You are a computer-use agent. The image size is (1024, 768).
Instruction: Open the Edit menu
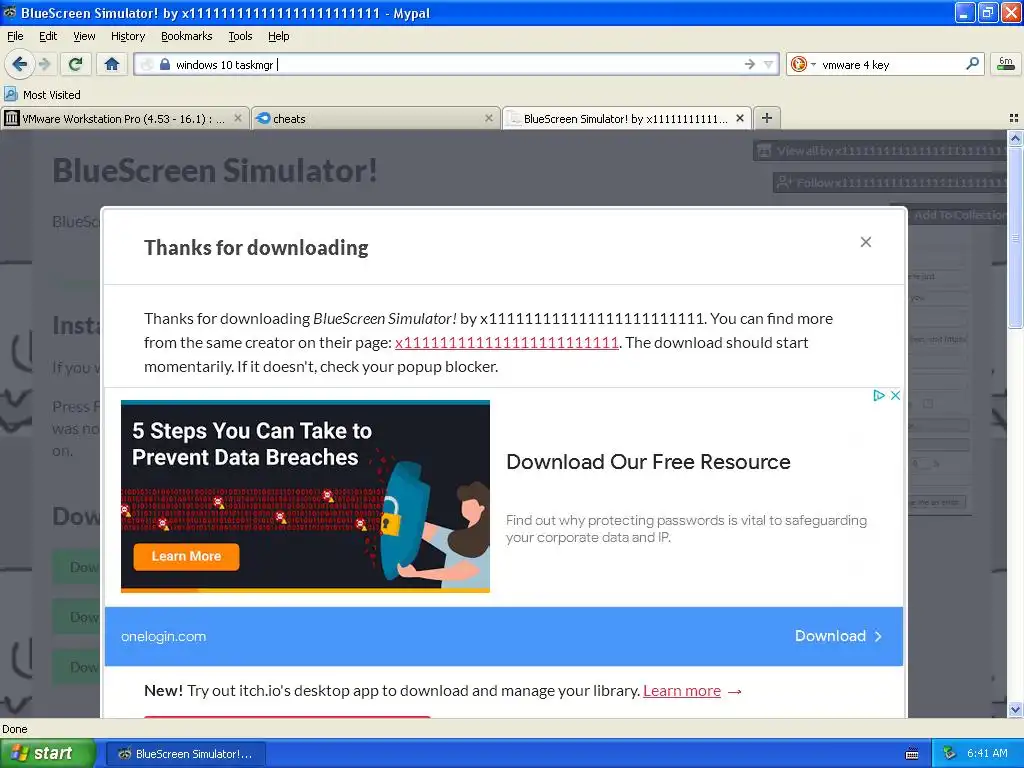coord(48,36)
